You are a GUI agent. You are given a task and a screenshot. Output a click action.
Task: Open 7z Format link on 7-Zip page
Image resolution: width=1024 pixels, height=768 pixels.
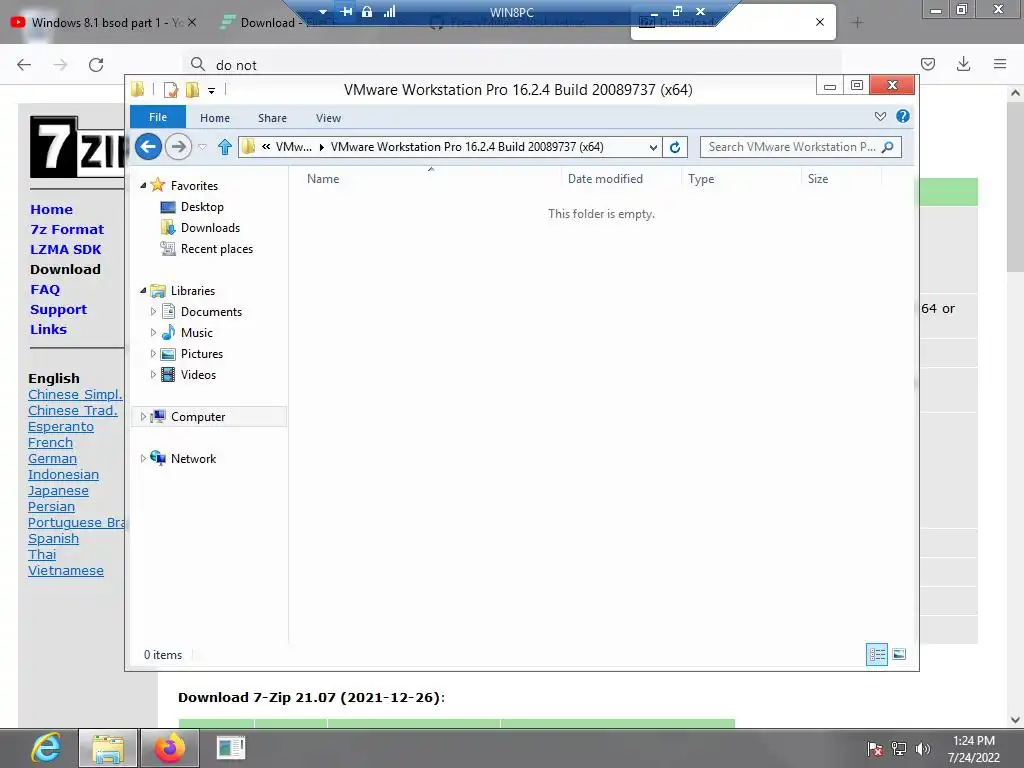pyautogui.click(x=67, y=229)
